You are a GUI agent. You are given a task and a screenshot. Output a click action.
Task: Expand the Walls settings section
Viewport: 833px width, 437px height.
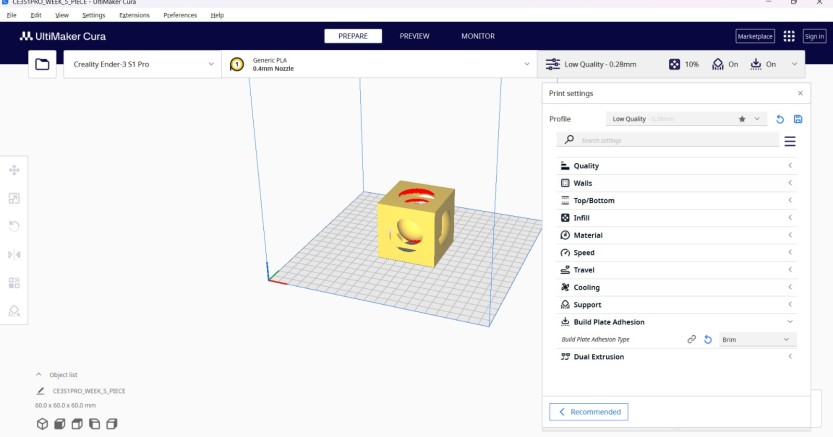coord(676,183)
